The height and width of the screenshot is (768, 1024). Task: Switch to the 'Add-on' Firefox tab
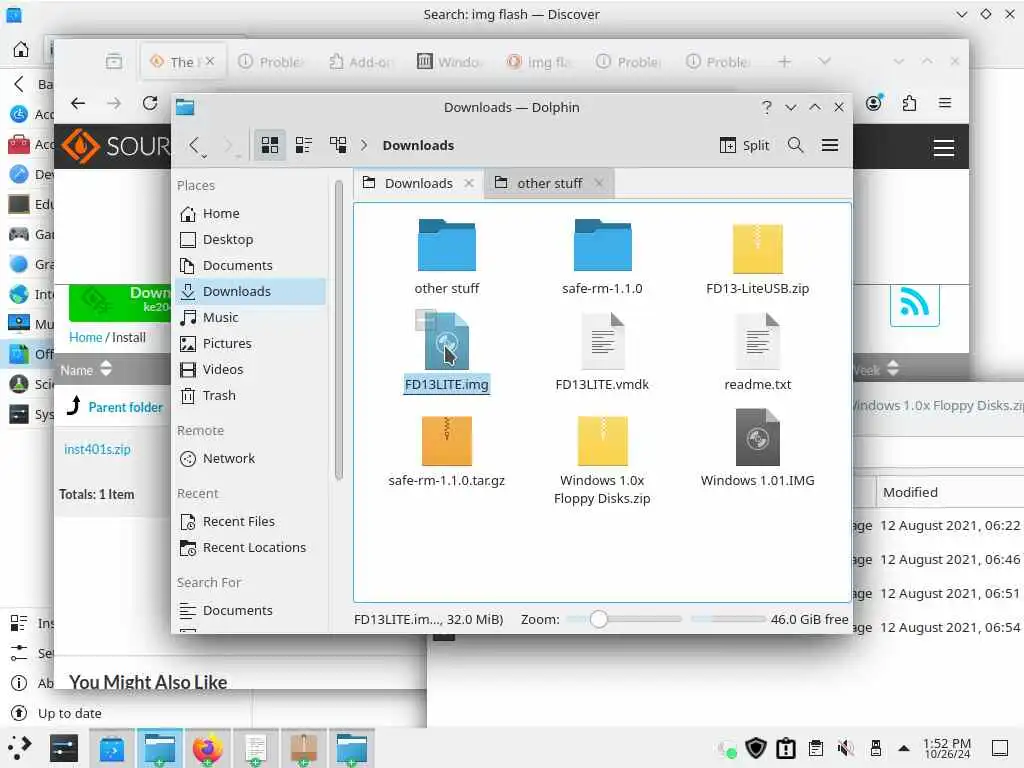tap(361, 62)
